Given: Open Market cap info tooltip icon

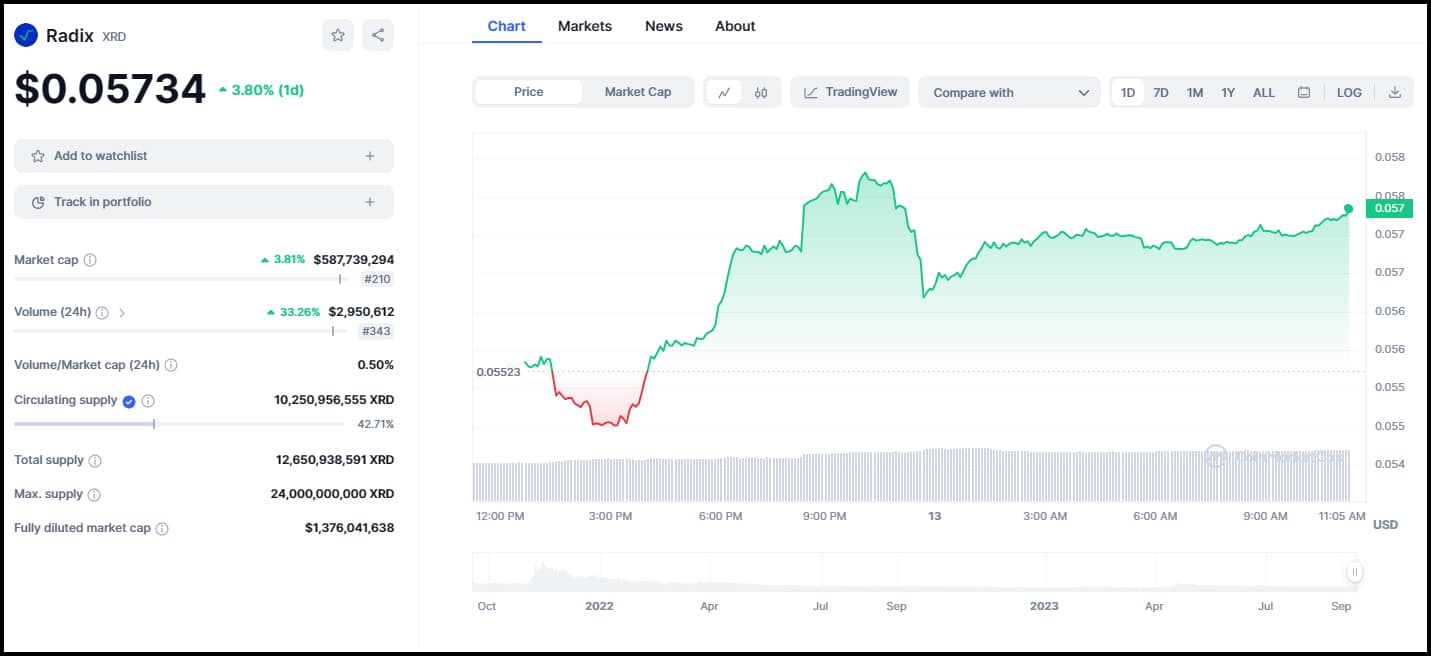Looking at the screenshot, I should pyautogui.click(x=90, y=260).
